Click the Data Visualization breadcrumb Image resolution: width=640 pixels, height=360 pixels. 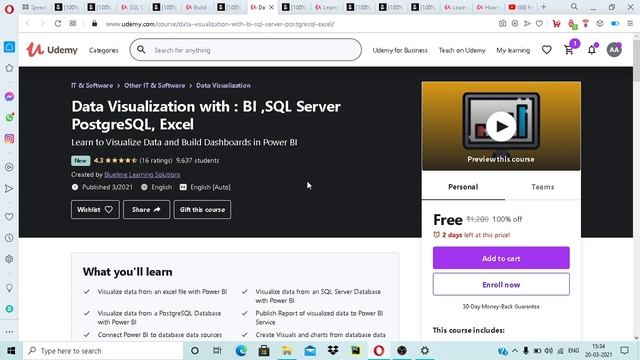(x=223, y=85)
